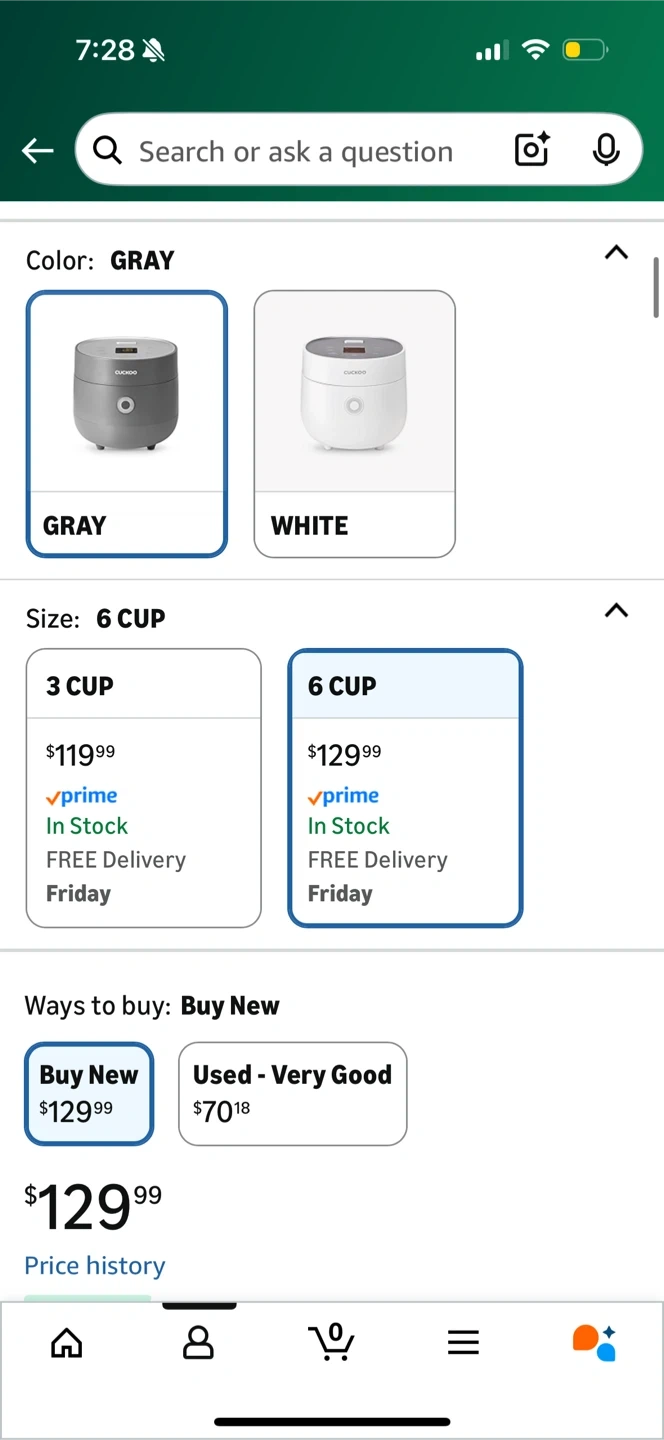Collapse the Size section chevron
Viewport: 664px width, 1440px height.
(x=617, y=610)
